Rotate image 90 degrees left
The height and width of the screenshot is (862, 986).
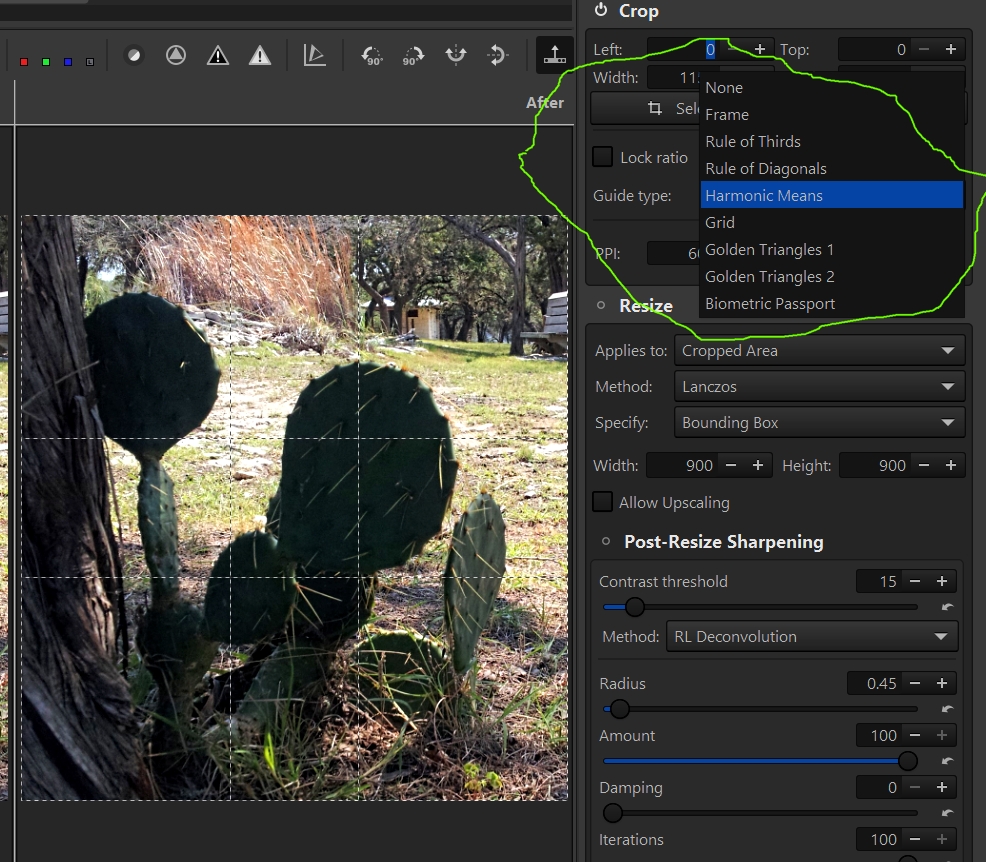[x=372, y=56]
